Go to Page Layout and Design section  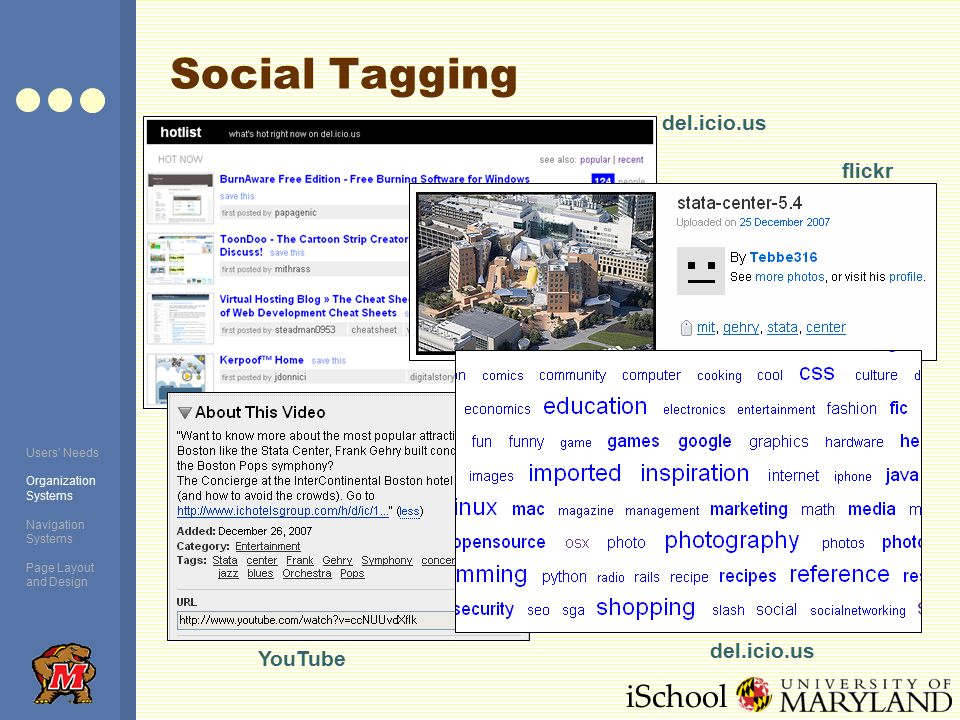[60, 574]
